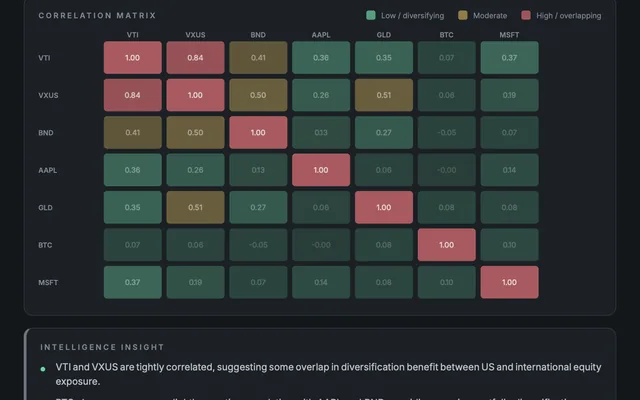Click the GLD row, MSFT column 0.08 cell

point(509,207)
